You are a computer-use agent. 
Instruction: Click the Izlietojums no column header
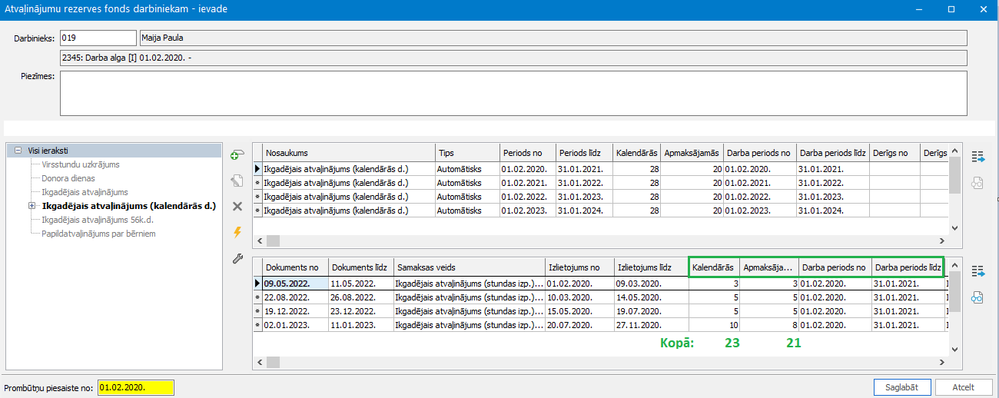point(579,266)
